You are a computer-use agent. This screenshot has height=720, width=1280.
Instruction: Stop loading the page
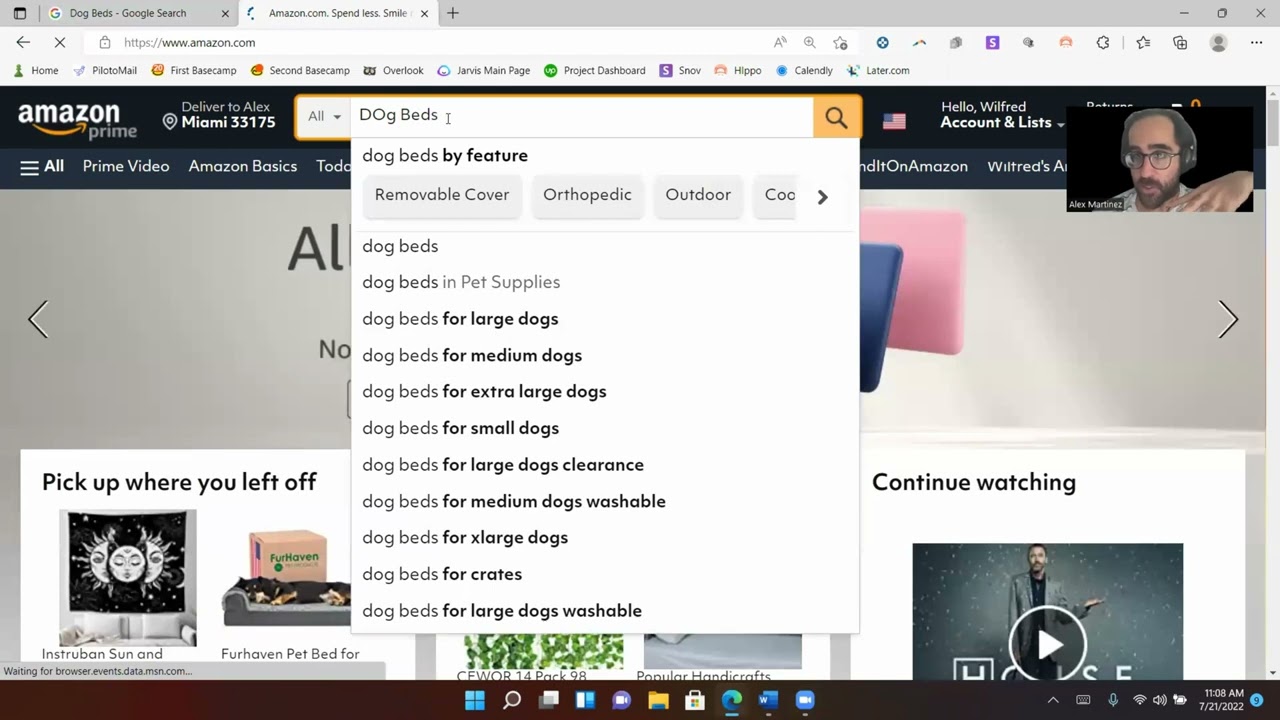[x=59, y=42]
